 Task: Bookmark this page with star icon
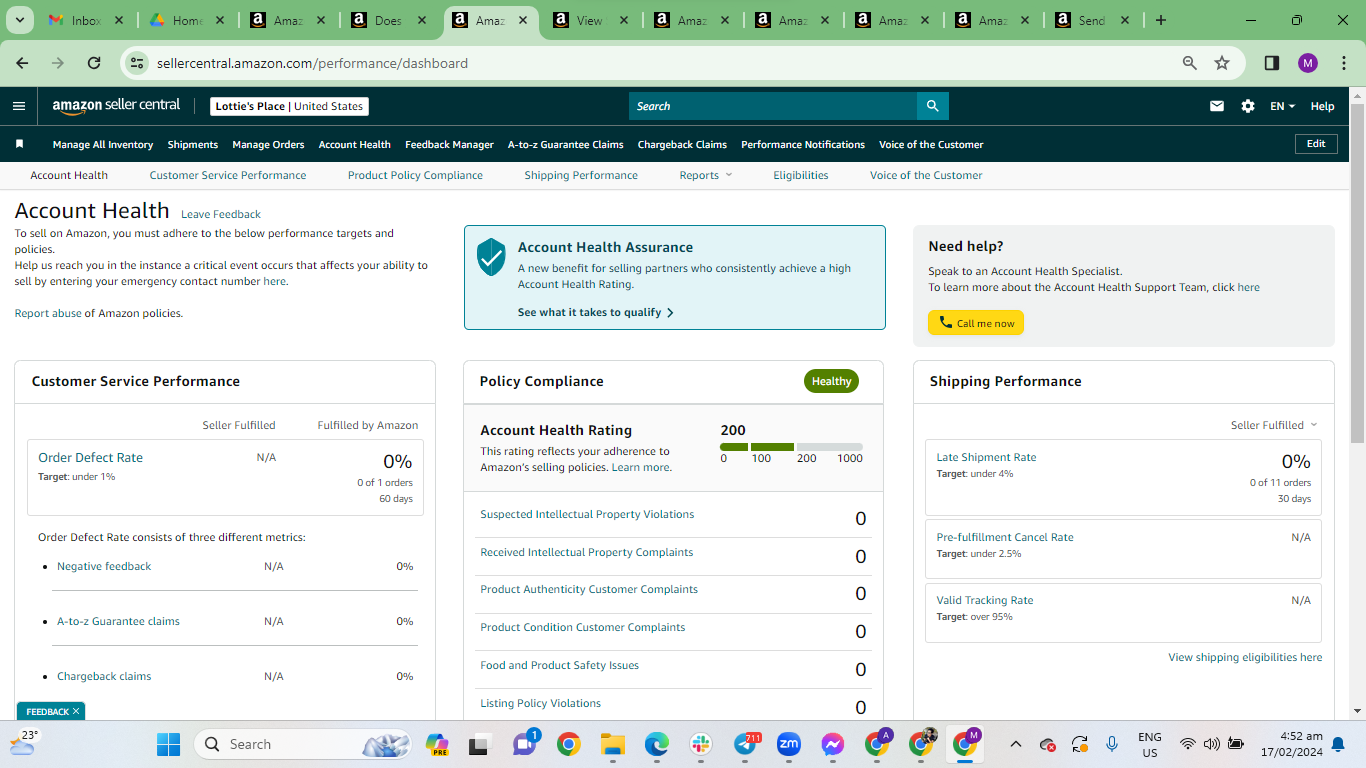[1222, 63]
